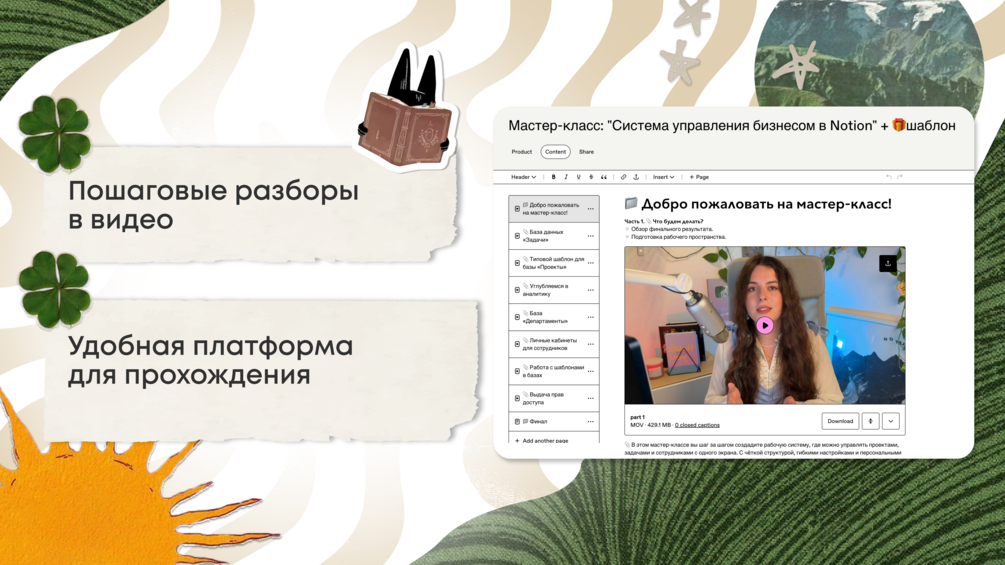Select the 'База данных «Задачи»' page
Screen dimensions: 1005x565
[x=554, y=236]
